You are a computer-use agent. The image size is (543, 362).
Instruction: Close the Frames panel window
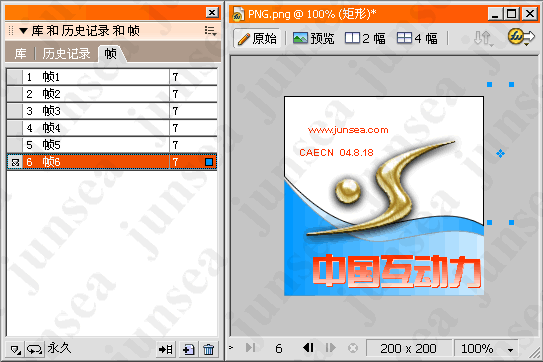coord(212,13)
